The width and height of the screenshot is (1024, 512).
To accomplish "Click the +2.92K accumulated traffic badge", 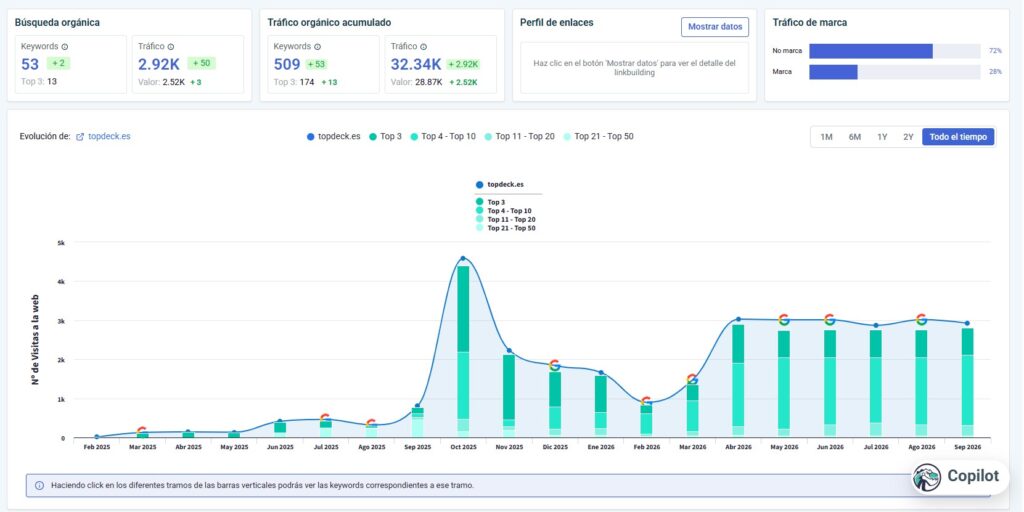I will click(463, 64).
